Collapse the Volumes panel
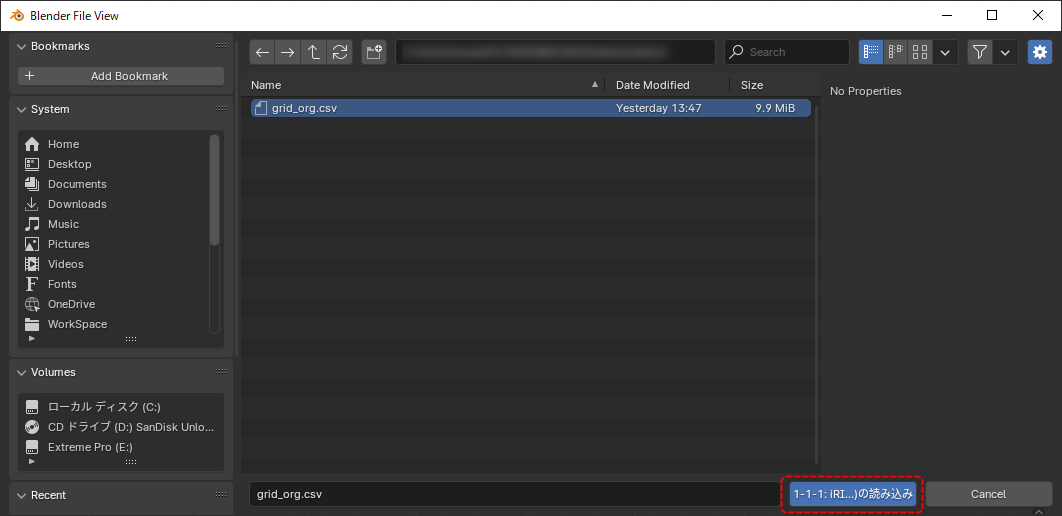 click(20, 372)
